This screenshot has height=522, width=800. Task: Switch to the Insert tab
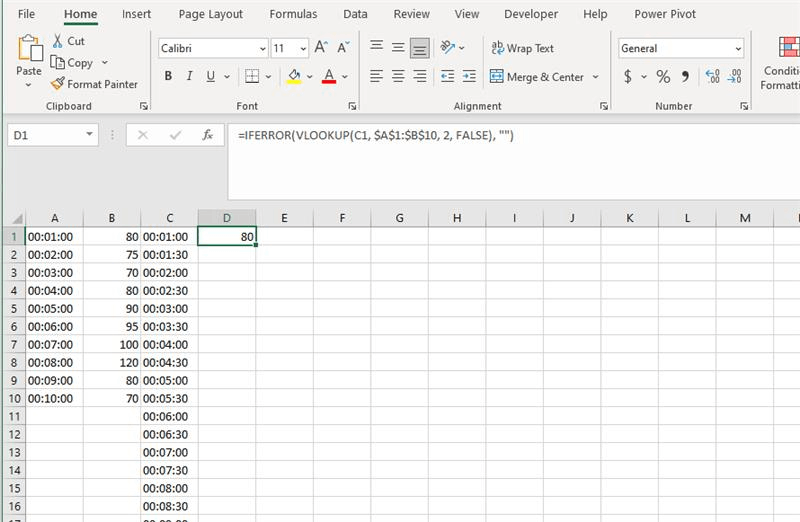[136, 14]
